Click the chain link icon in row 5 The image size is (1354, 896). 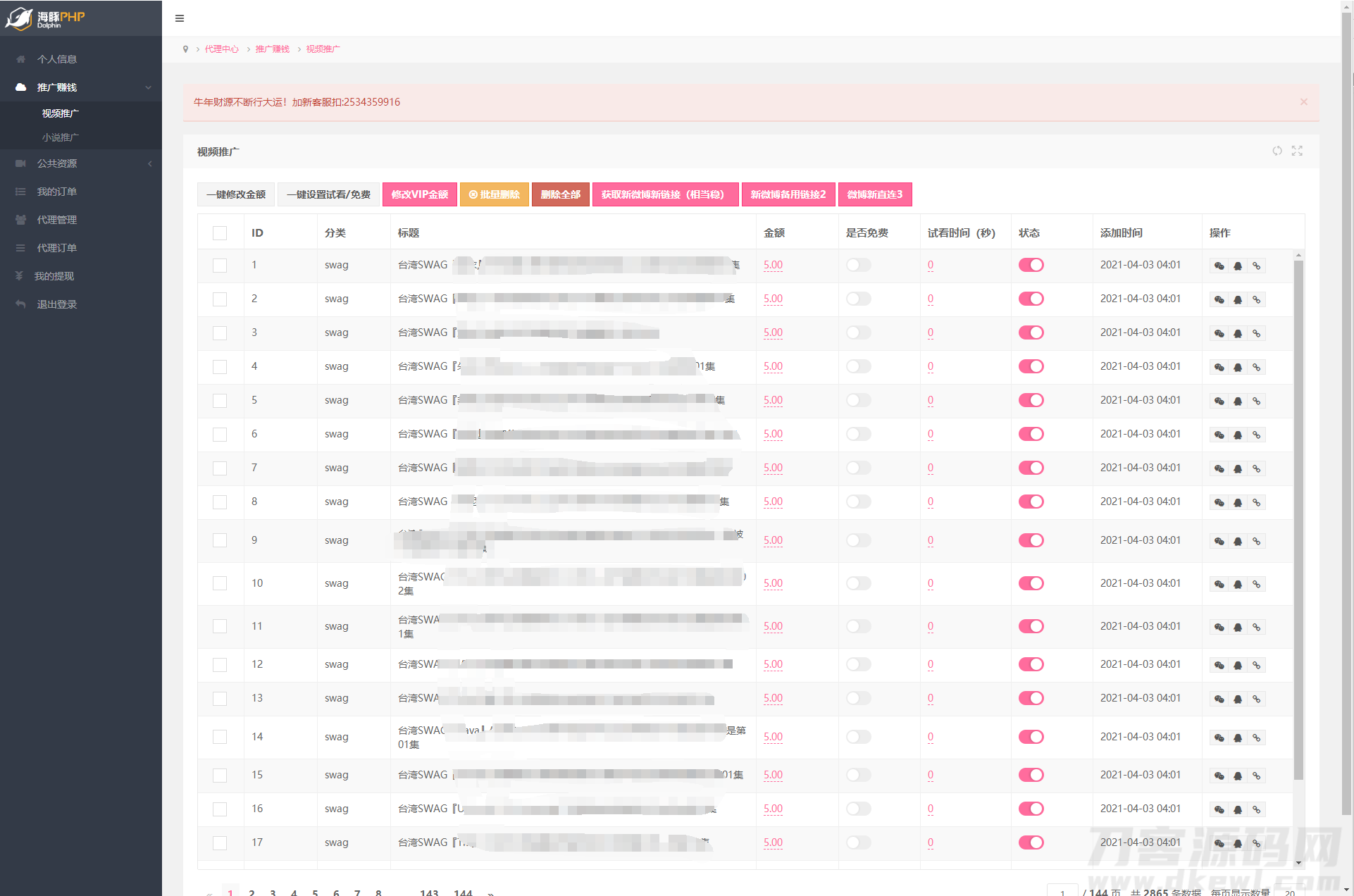pyautogui.click(x=1256, y=401)
